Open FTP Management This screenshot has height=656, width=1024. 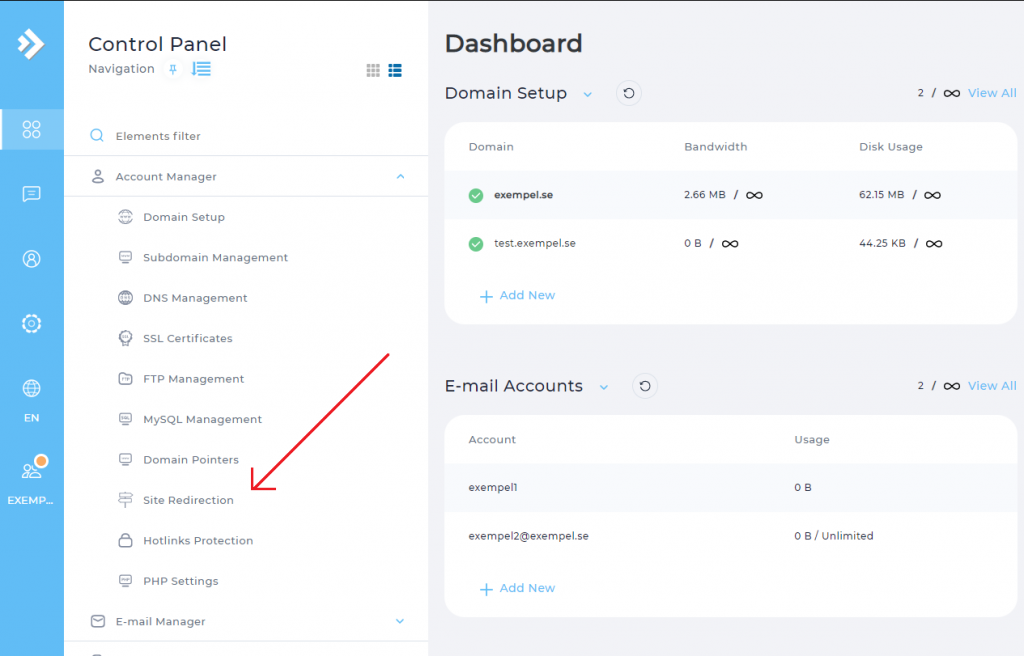pos(193,379)
